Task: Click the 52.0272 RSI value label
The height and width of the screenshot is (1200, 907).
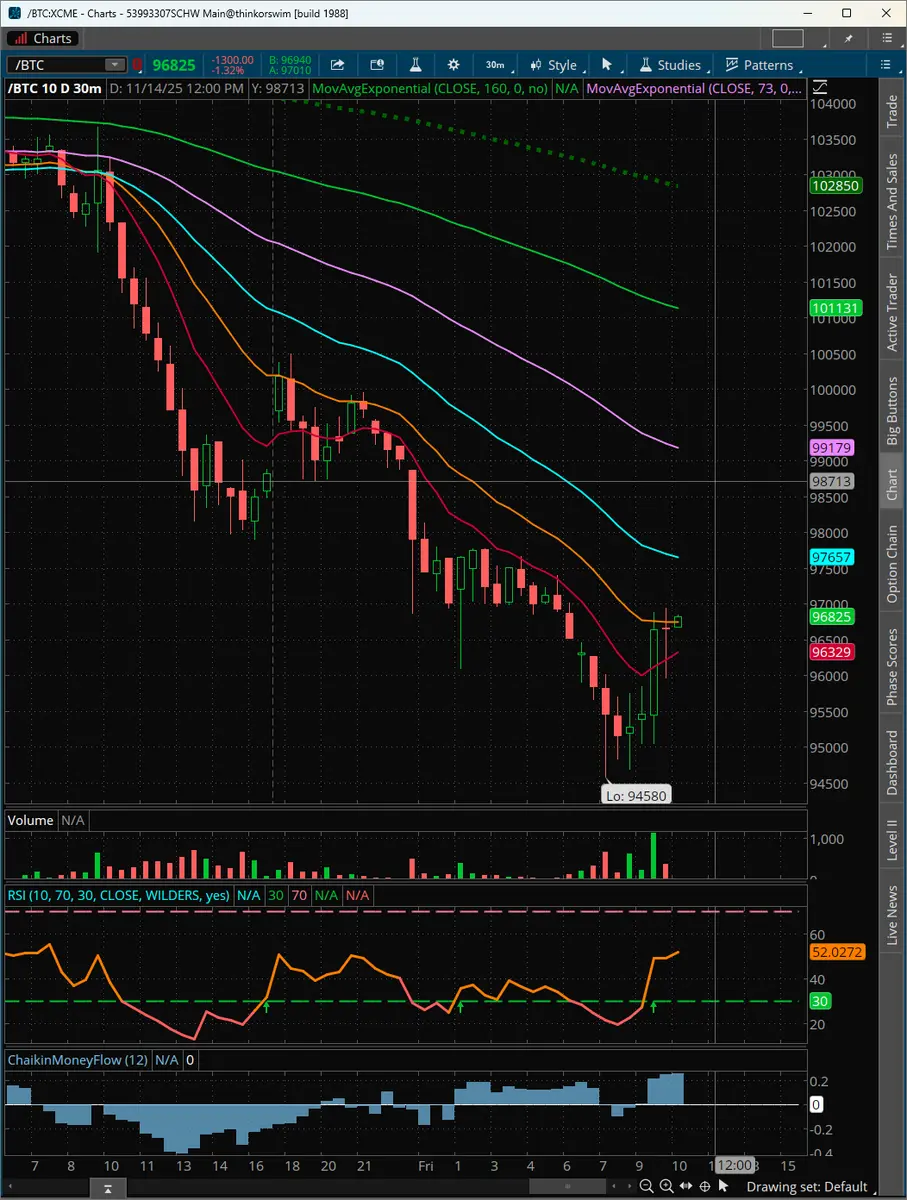Action: [x=838, y=953]
